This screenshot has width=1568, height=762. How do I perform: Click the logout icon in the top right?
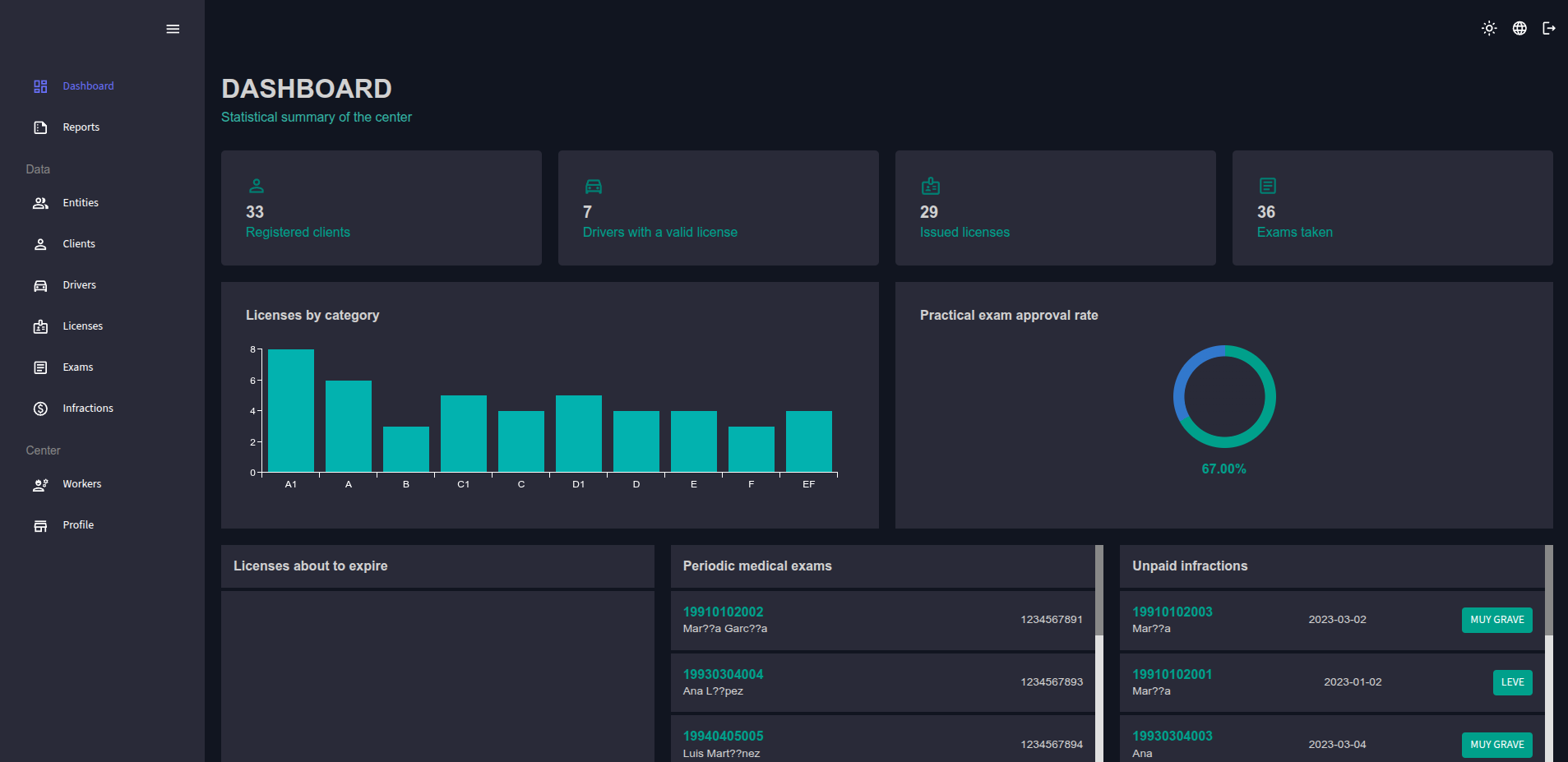click(1549, 29)
